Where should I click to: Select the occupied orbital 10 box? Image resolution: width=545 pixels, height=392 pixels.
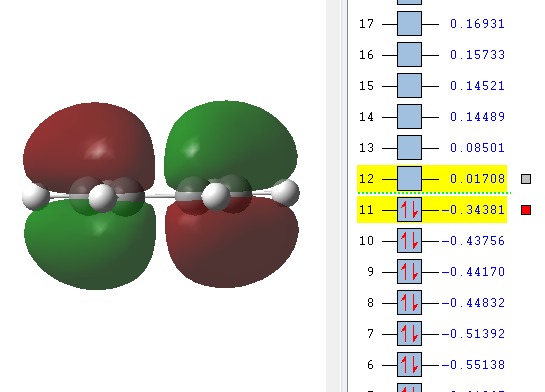409,240
